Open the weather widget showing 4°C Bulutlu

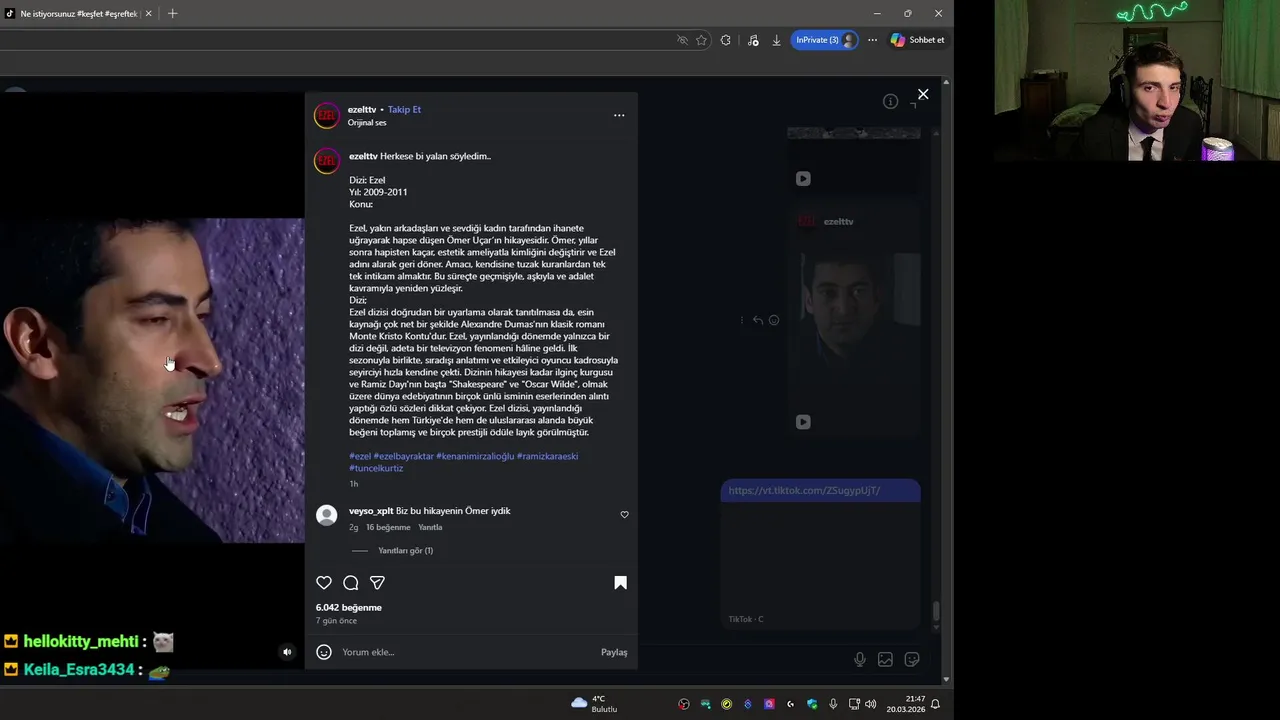[595, 704]
